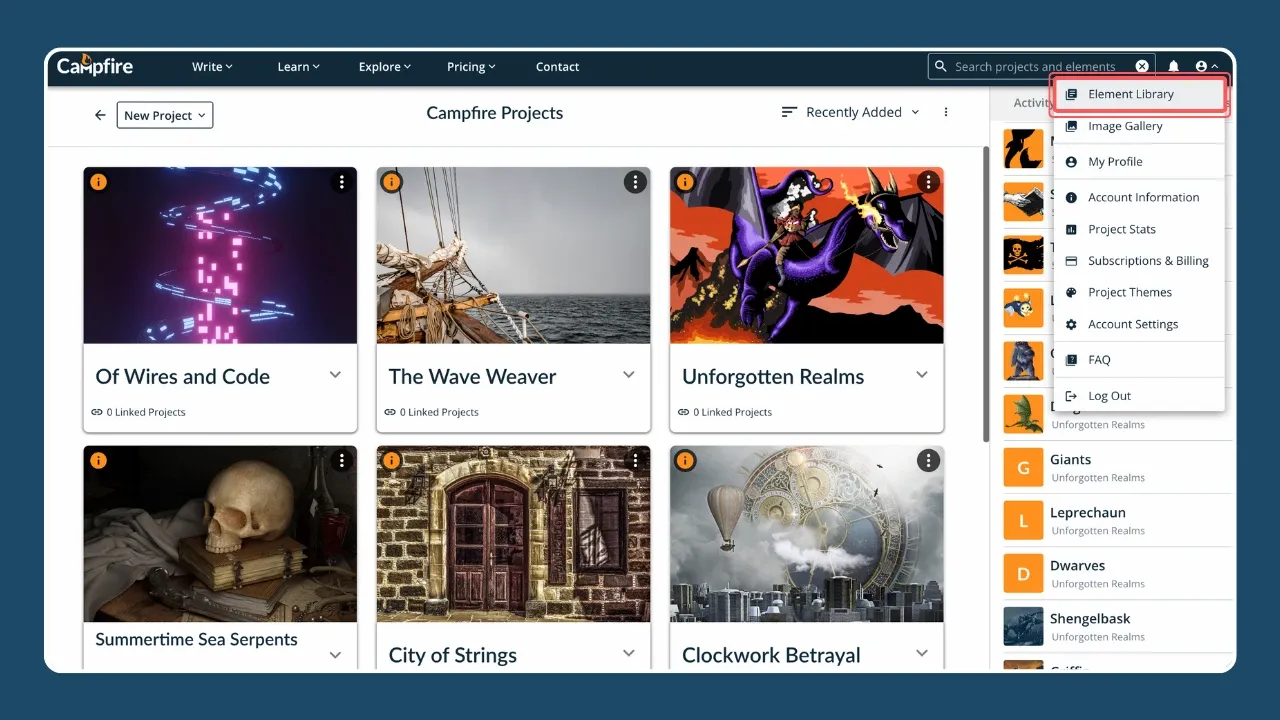The height and width of the screenshot is (720, 1280).
Task: Clear search with the X icon
Action: (x=1142, y=67)
